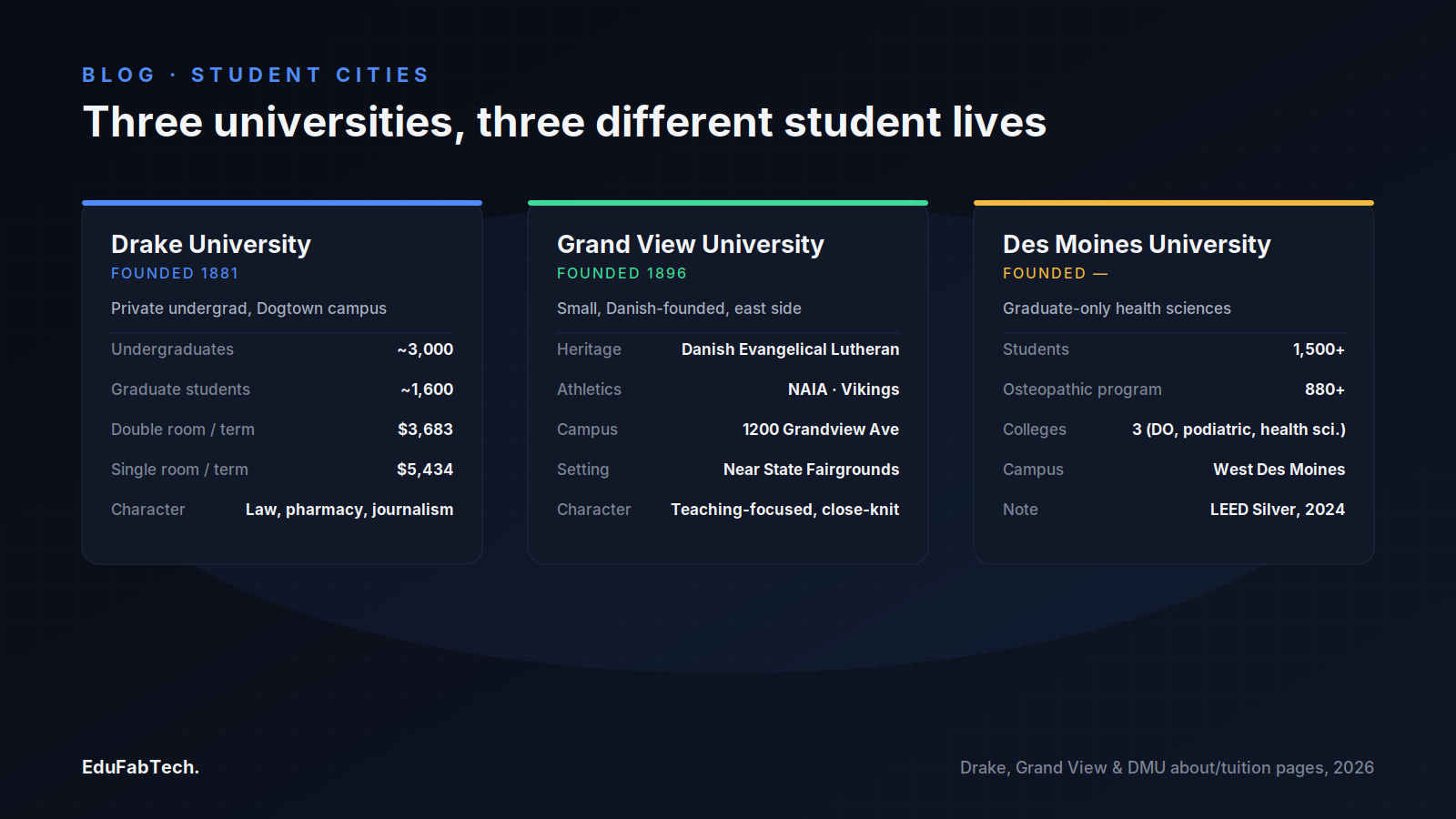Click 'Teaching-focused, close-knit' character value
Image resolution: width=1456 pixels, height=819 pixels.
click(784, 510)
